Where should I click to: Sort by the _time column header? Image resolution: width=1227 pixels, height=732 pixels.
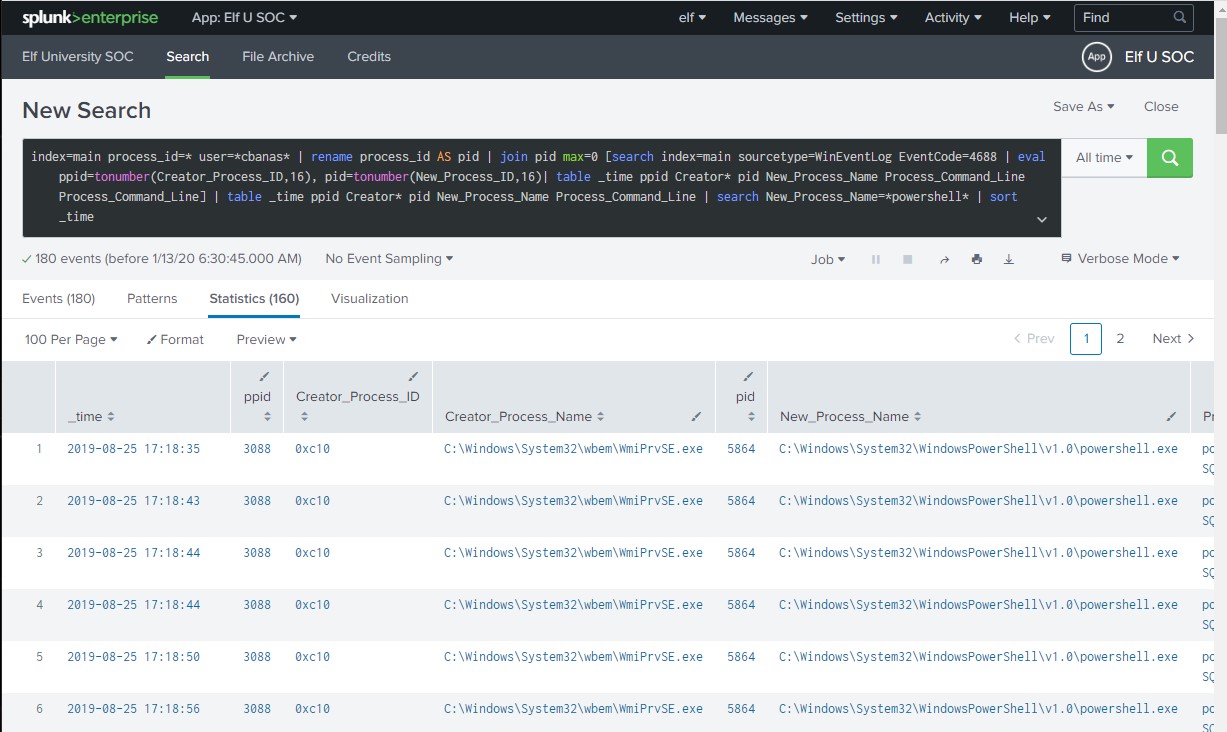[x=90, y=416]
